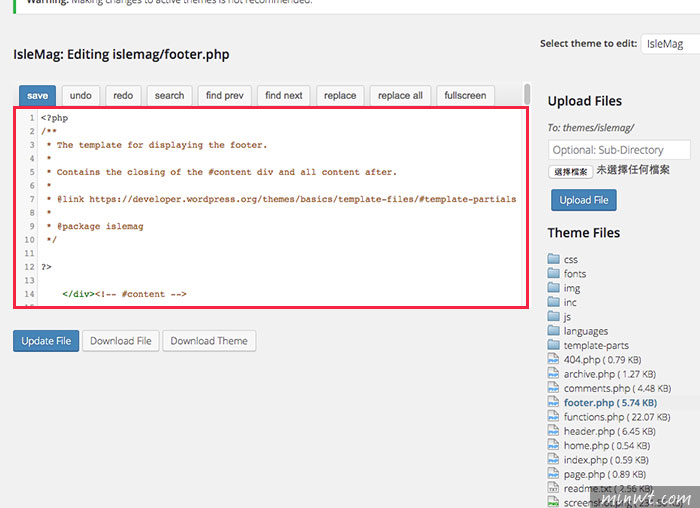
Task: Click the page.php file icon
Action: [554, 474]
